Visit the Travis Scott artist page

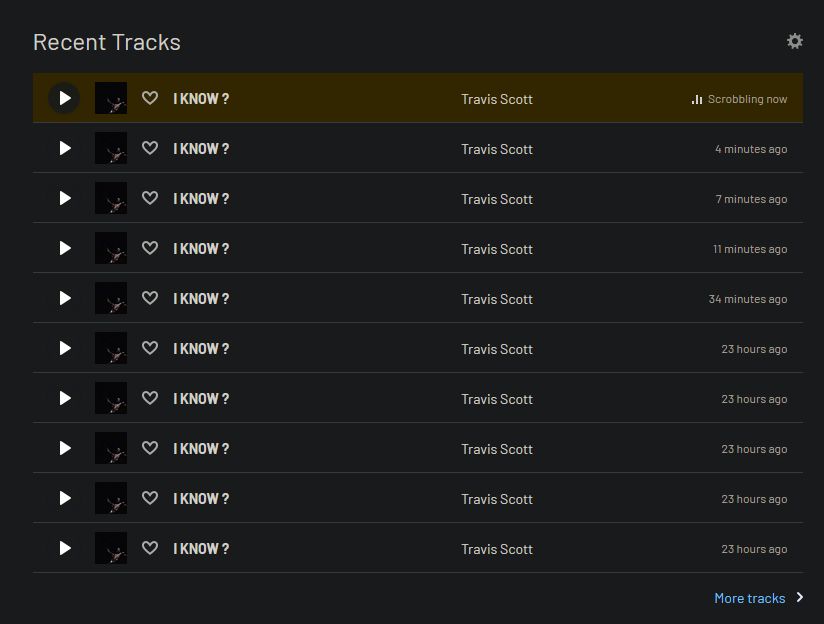pos(497,98)
